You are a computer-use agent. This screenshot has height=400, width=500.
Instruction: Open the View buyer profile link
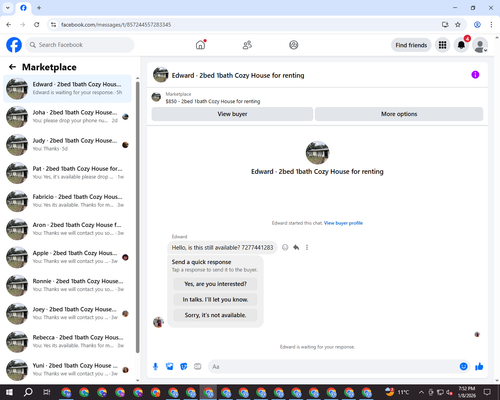coord(343,223)
